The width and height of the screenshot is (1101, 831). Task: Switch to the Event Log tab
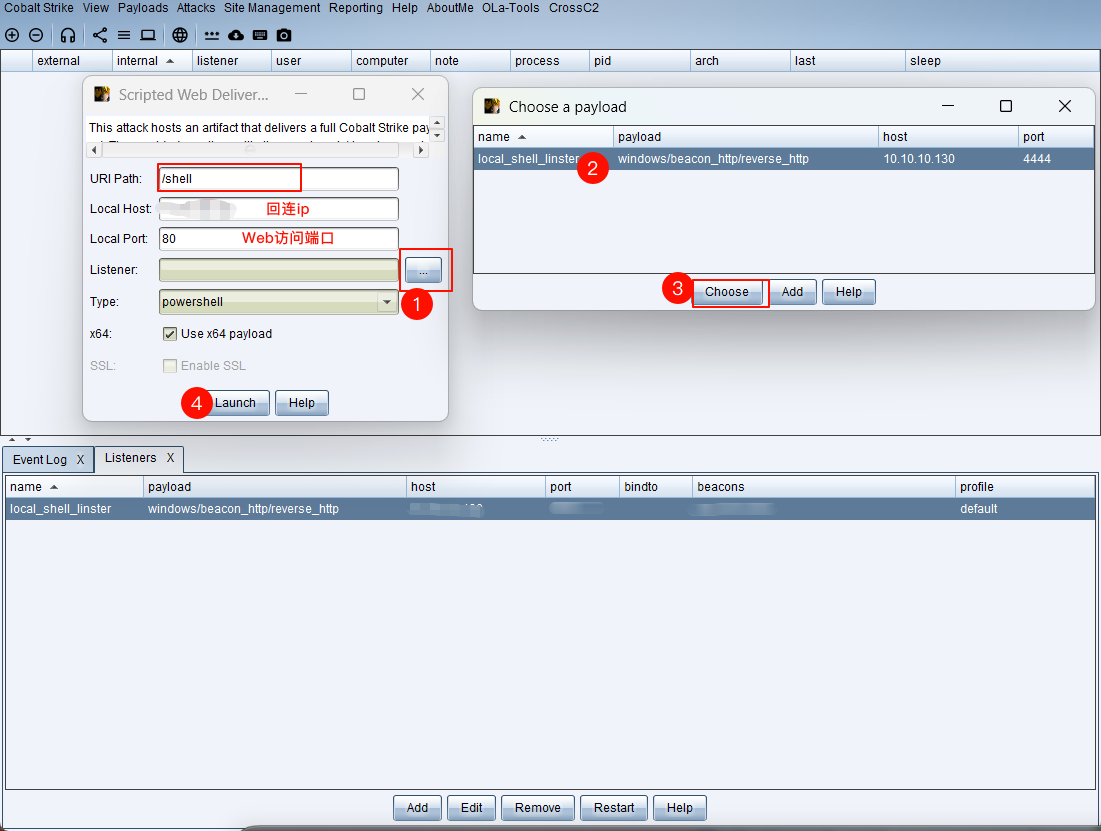point(40,459)
